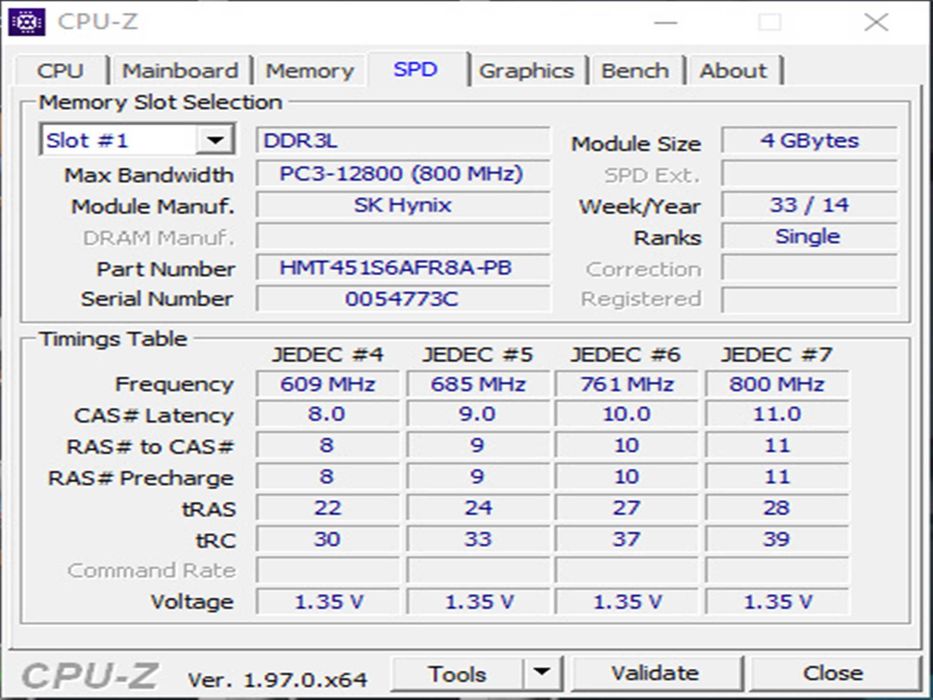The image size is (933, 700).
Task: Click the tRAS value 27
Action: click(627, 508)
